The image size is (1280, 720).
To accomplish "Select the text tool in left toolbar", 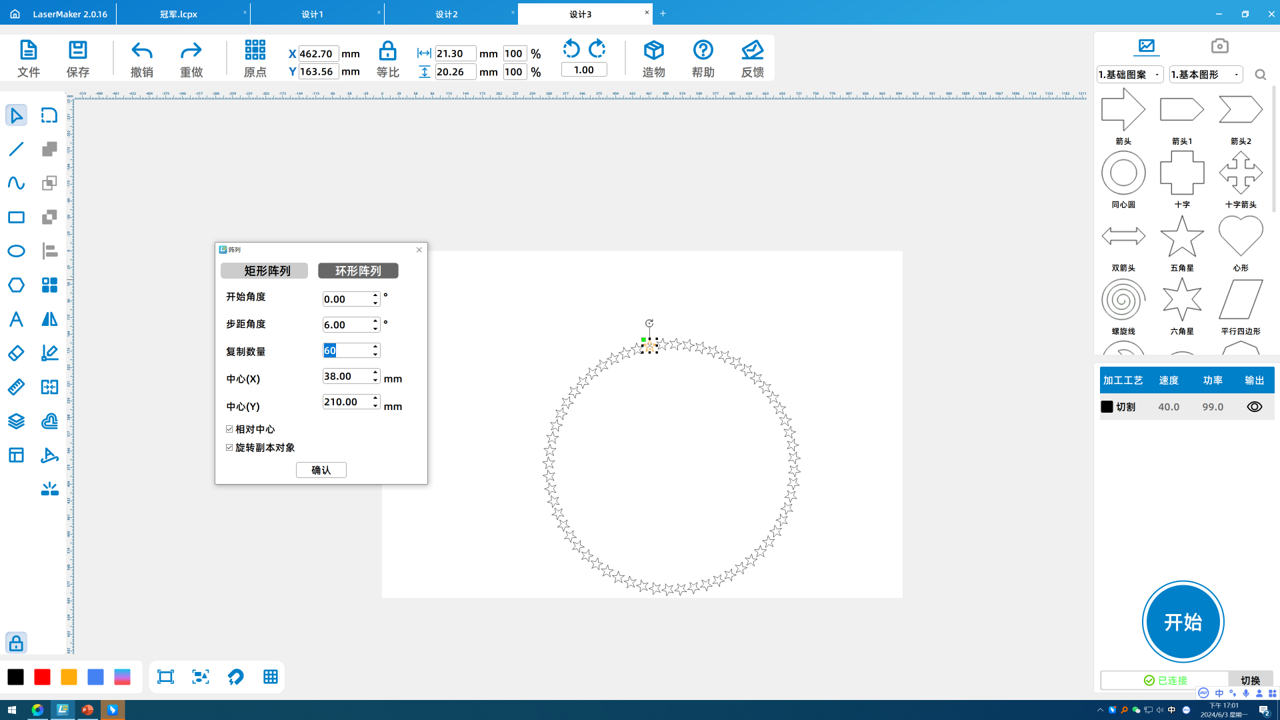I will point(16,319).
